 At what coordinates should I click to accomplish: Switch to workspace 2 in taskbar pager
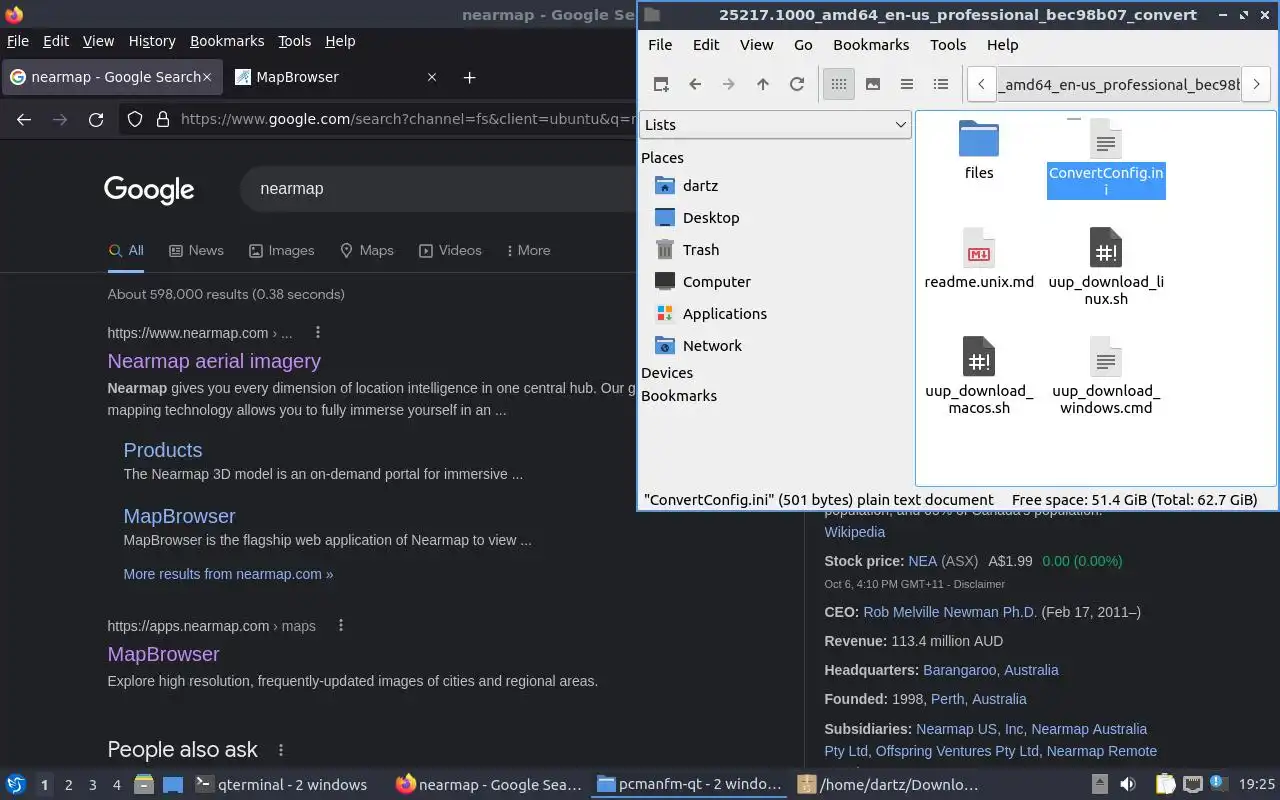coord(68,785)
